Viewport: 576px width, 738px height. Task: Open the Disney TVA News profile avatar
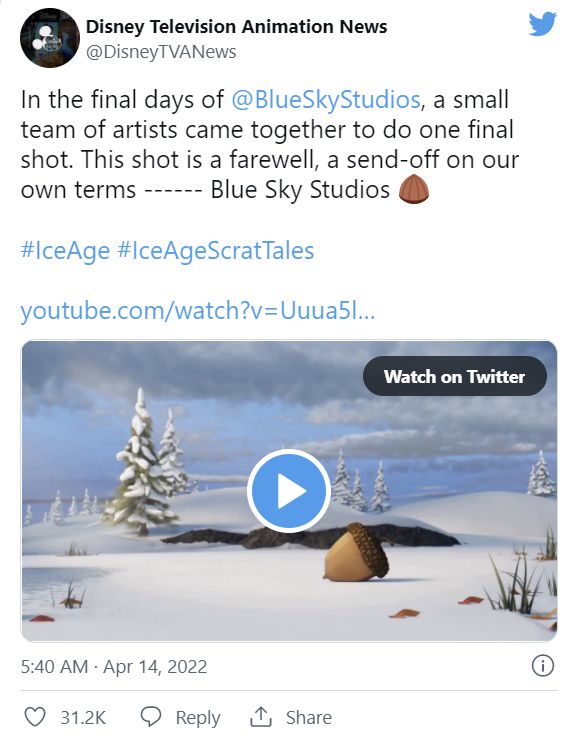pyautogui.click(x=50, y=38)
